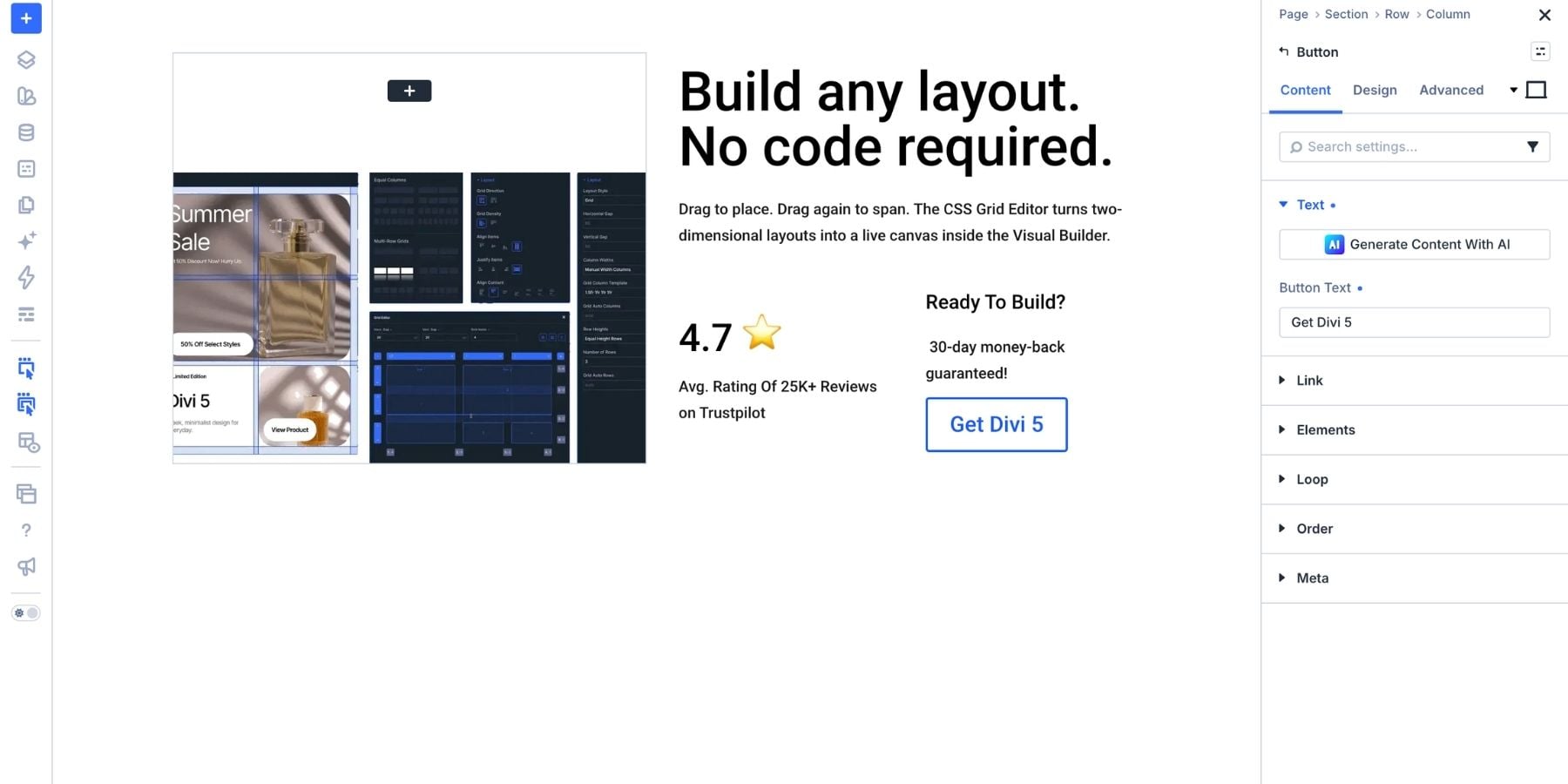This screenshot has height=784, width=1568.
Task: Toggle the light/dark mode switch in sidebar
Action: click(x=26, y=613)
